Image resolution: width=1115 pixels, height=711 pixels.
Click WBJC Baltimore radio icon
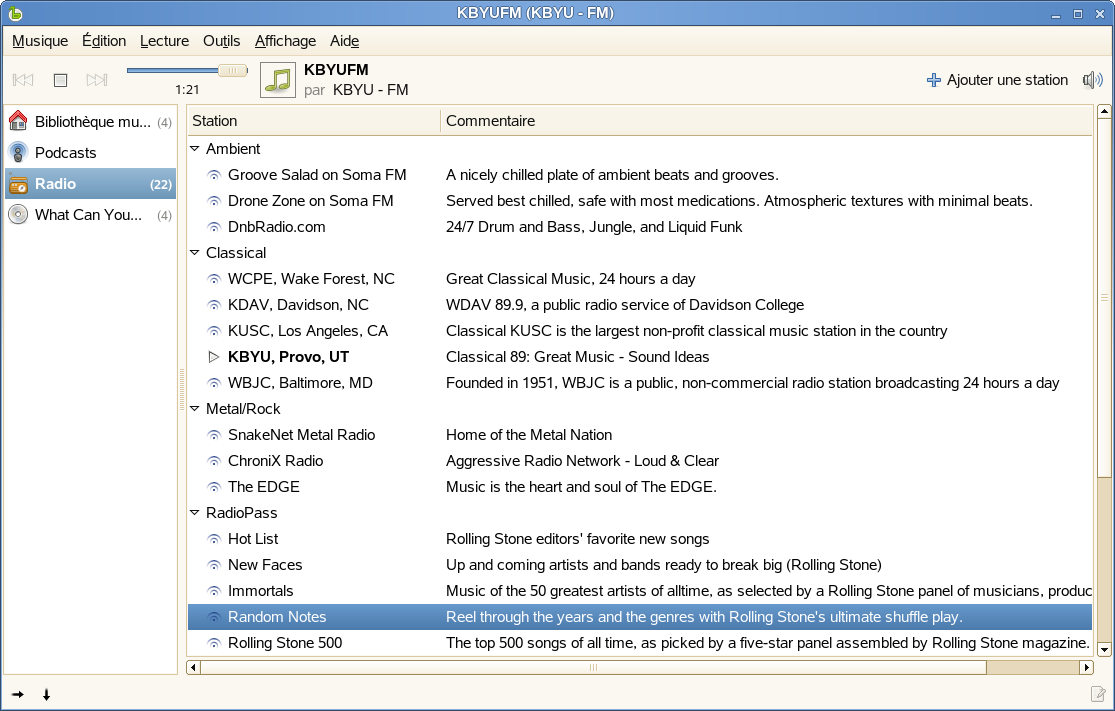(213, 383)
